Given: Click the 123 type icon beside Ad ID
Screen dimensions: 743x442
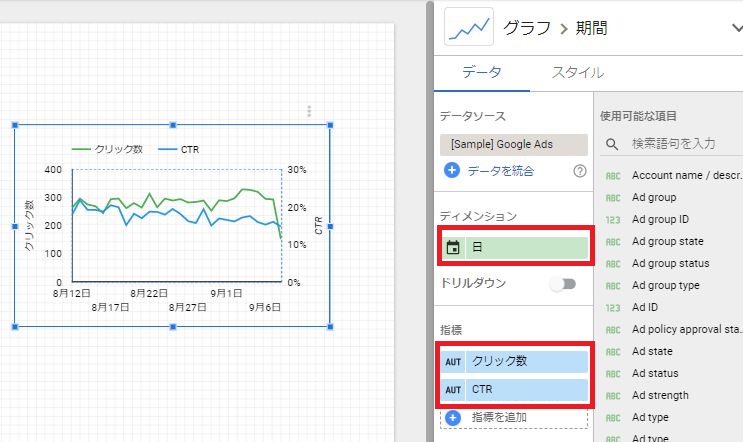Looking at the screenshot, I should point(613,308).
